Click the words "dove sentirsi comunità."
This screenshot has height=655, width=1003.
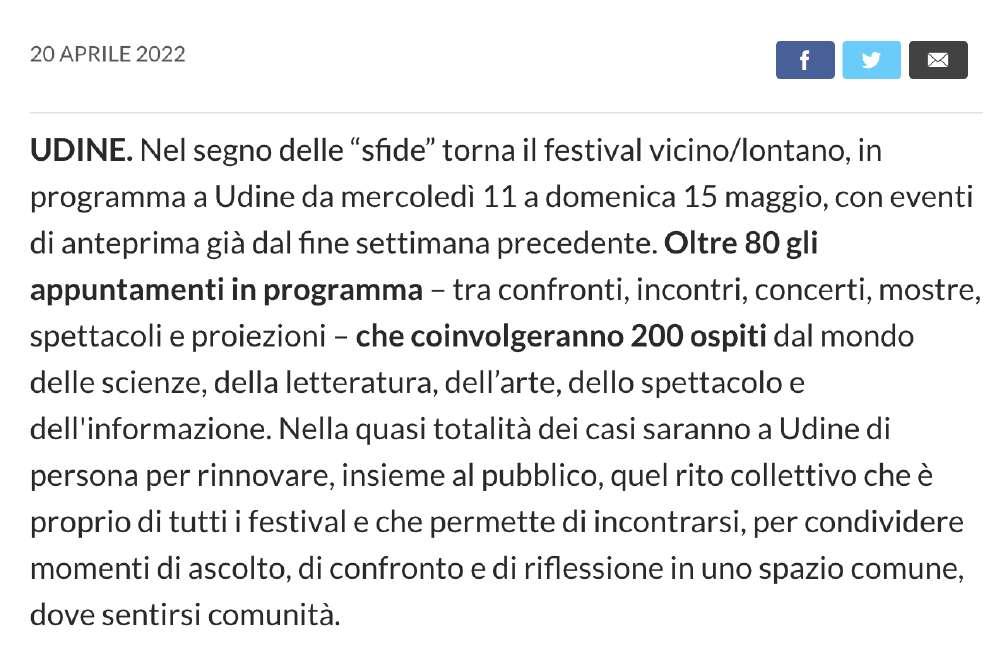click(x=185, y=615)
